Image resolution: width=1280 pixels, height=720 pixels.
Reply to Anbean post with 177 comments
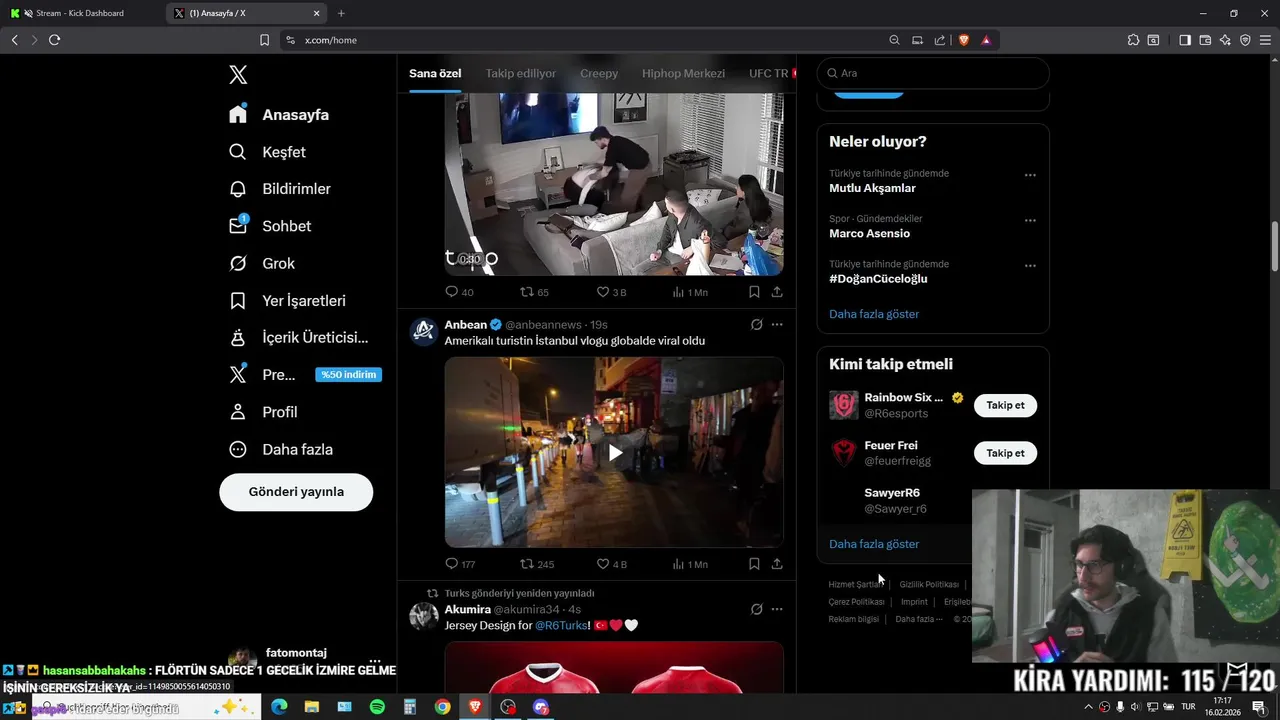(460, 564)
